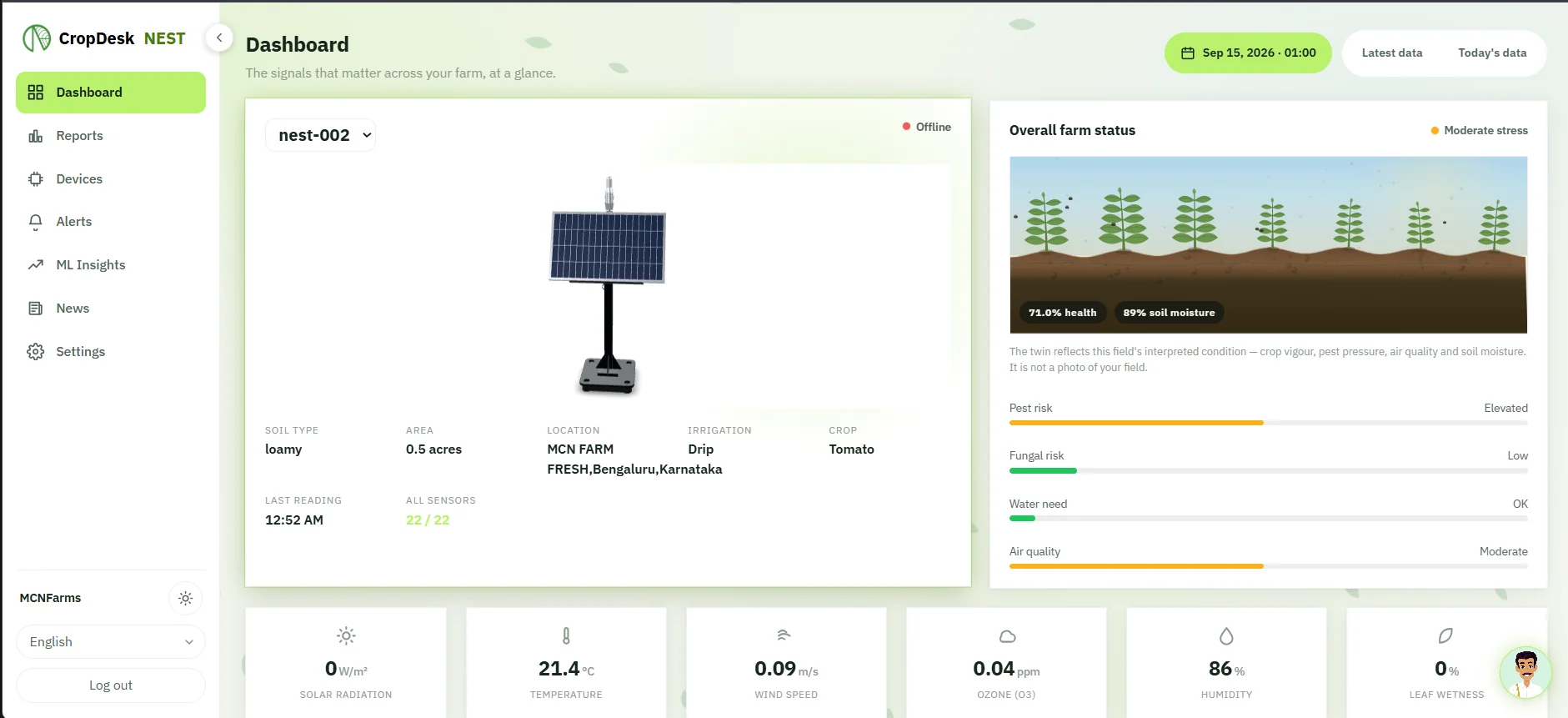Viewport: 1568px width, 718px height.
Task: Click the Pest risk progress bar
Action: click(x=1268, y=423)
